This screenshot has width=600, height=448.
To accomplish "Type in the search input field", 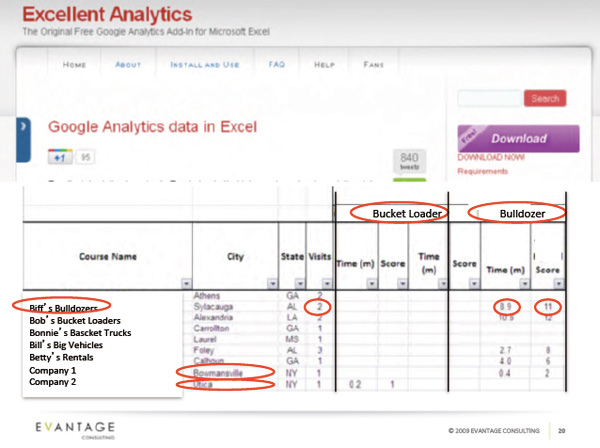I will [x=490, y=99].
